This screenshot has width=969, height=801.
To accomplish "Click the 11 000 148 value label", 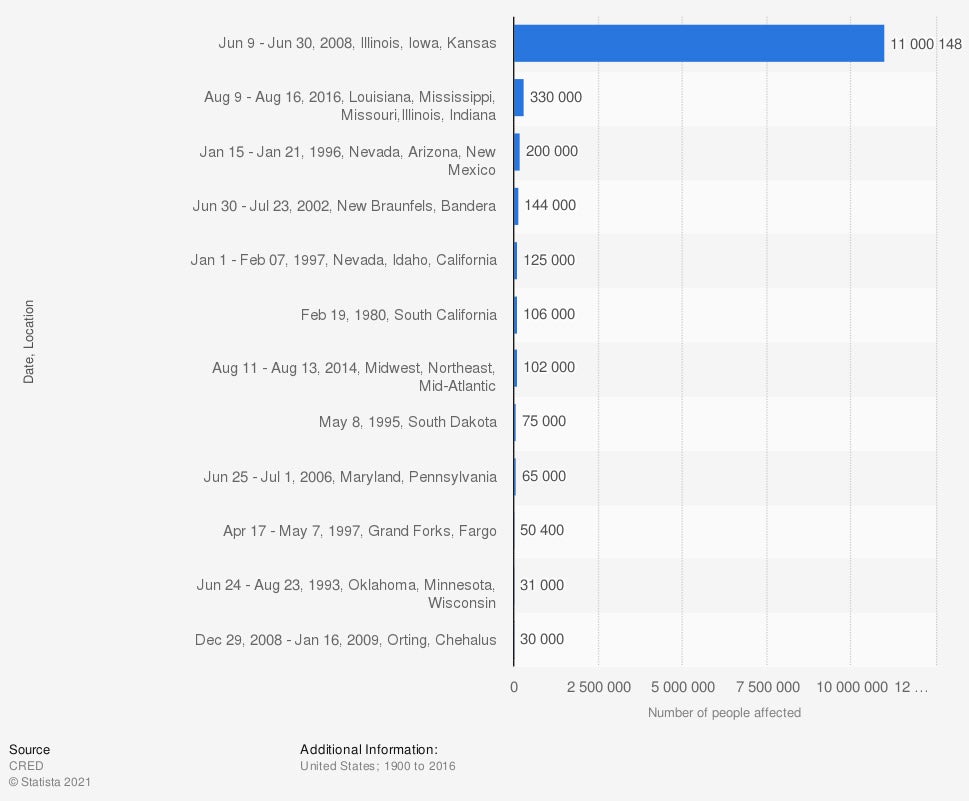I will (926, 43).
